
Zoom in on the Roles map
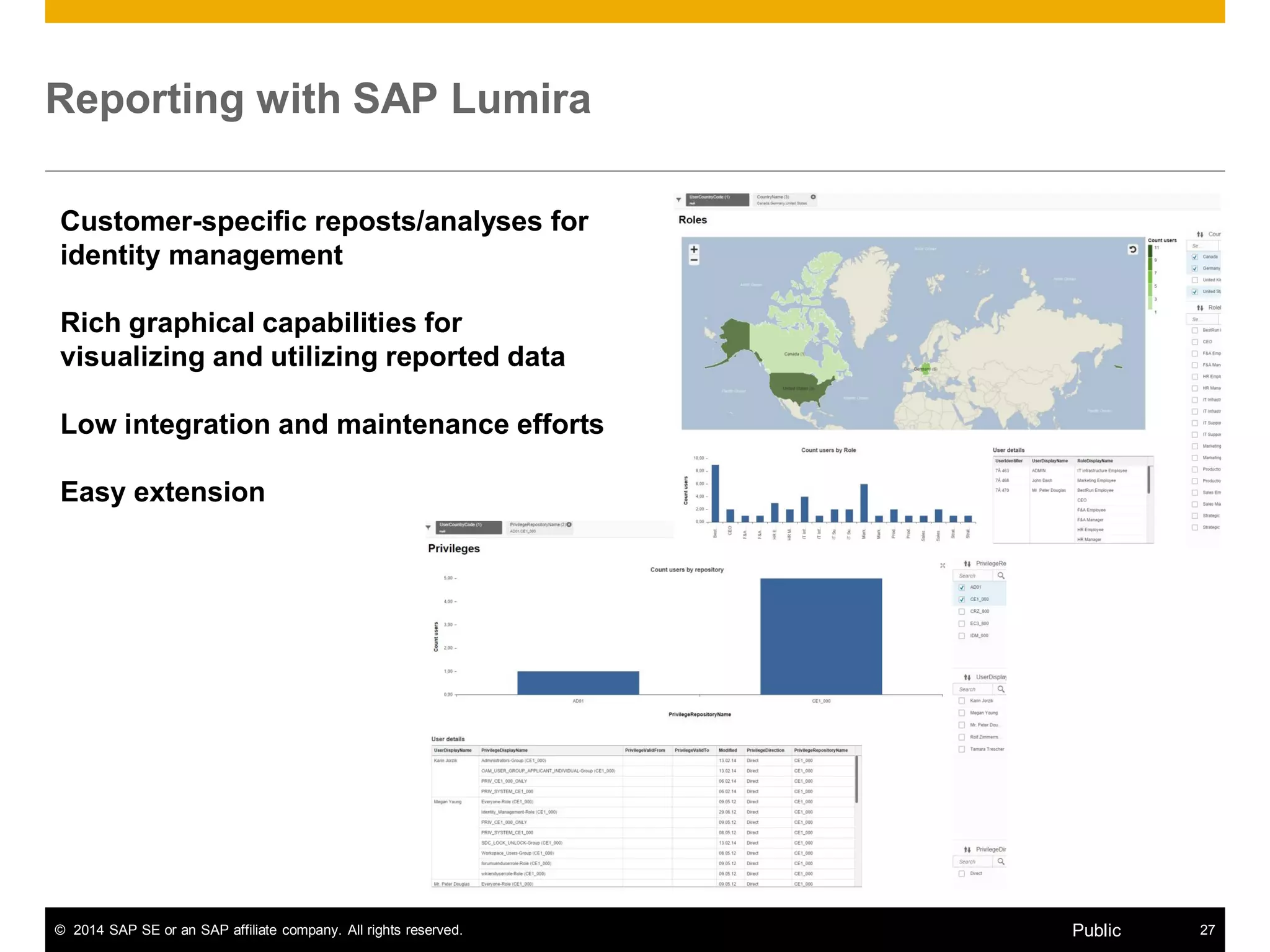[694, 250]
